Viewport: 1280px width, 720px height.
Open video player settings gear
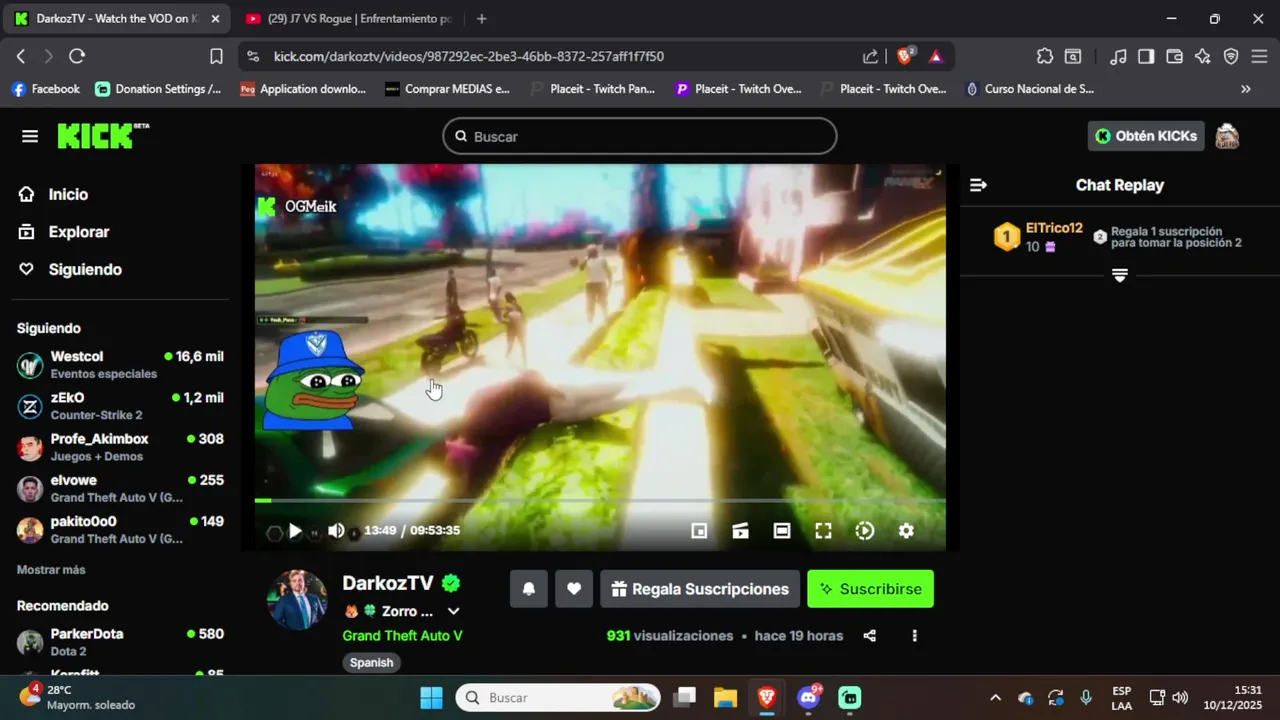(x=906, y=531)
